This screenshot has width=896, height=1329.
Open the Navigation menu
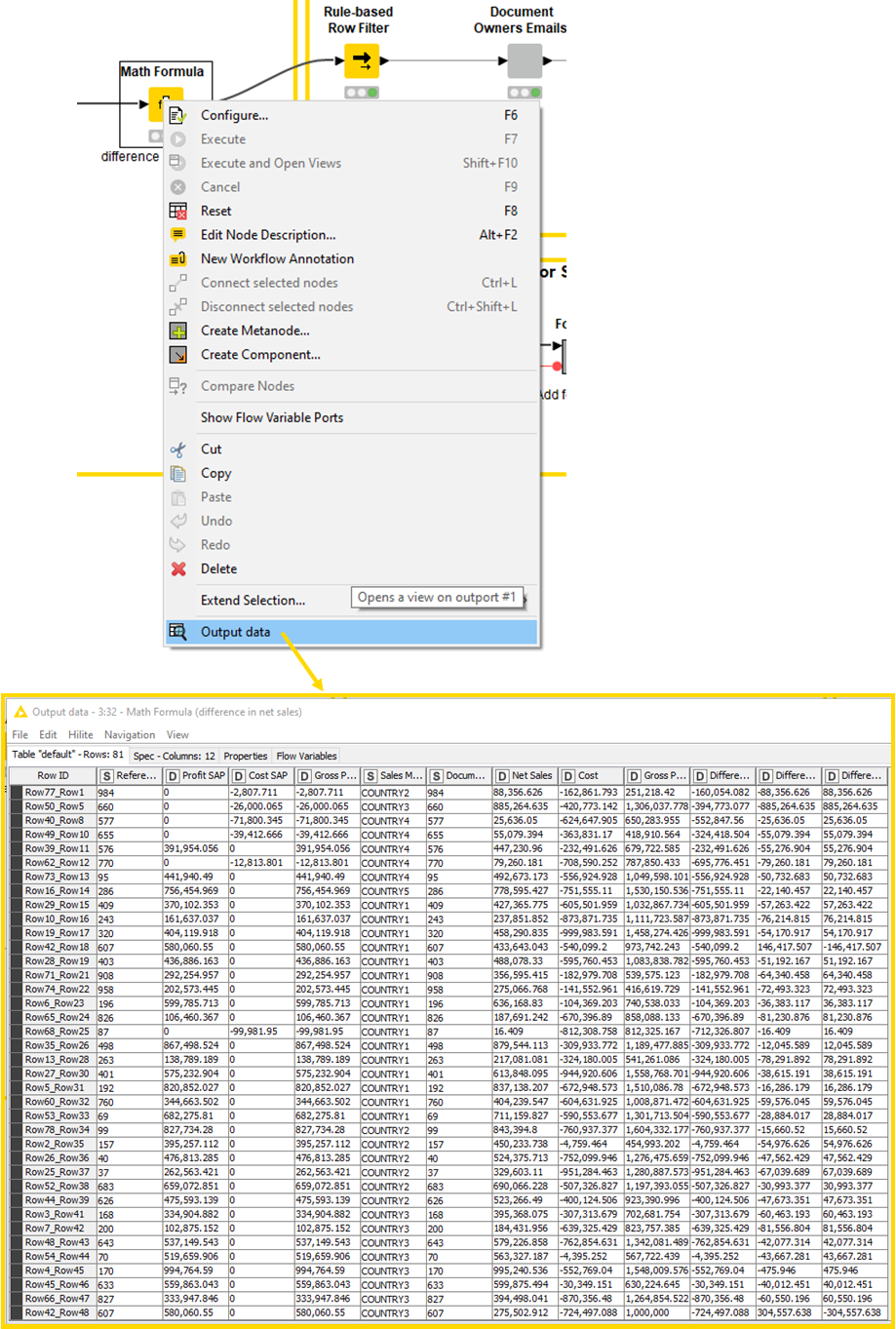point(130,735)
